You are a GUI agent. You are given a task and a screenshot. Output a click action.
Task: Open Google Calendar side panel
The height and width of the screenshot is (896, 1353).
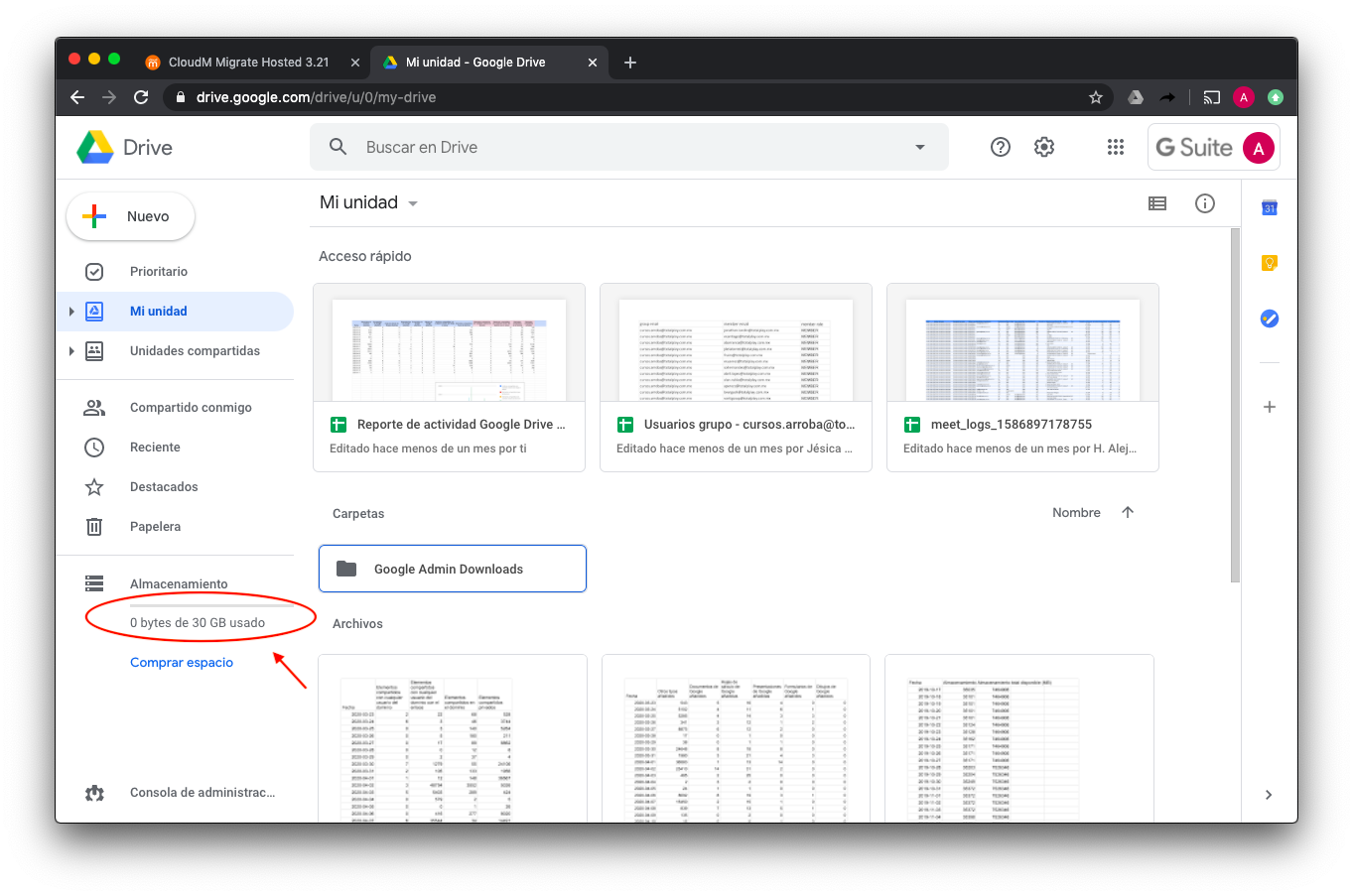coord(1270,207)
